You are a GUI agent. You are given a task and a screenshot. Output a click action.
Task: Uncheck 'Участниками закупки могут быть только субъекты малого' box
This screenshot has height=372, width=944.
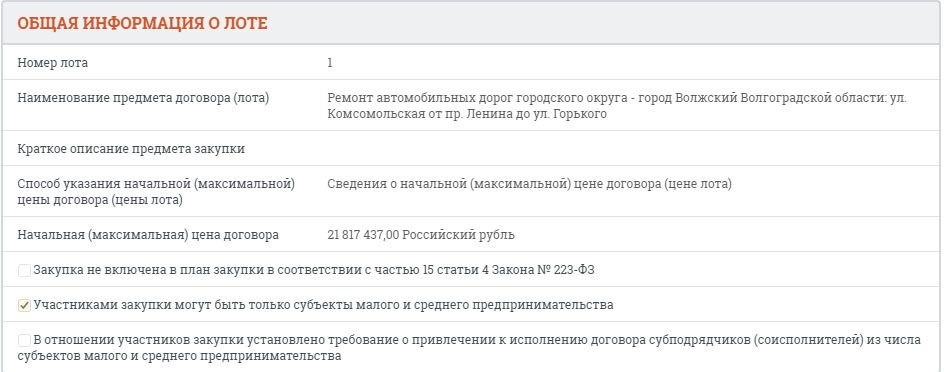tap(24, 305)
